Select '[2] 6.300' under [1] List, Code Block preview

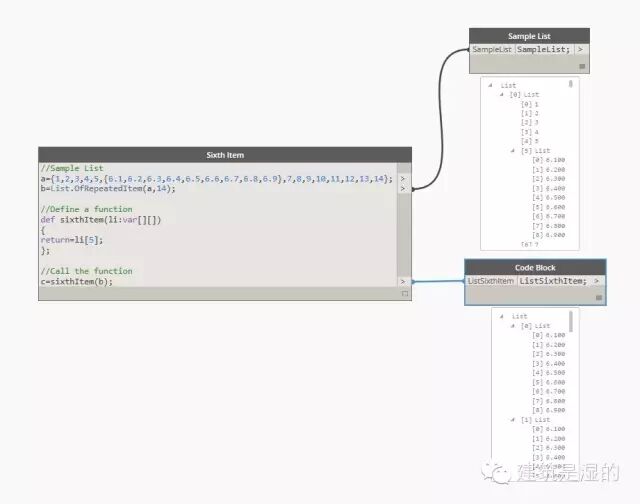(549, 448)
